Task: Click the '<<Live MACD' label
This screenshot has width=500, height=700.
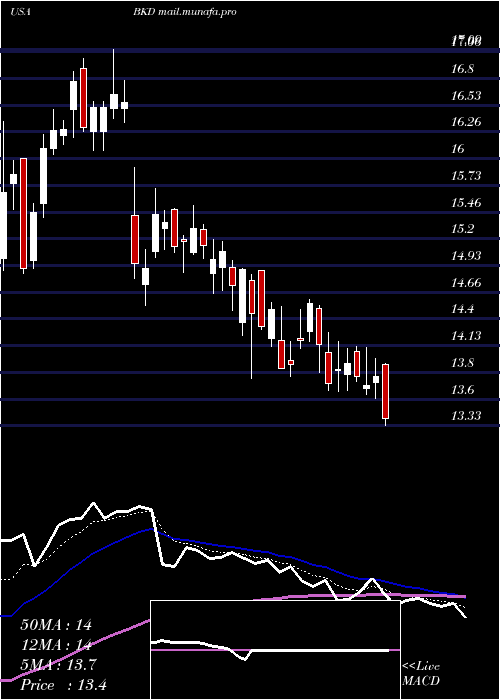Action: pyautogui.click(x=421, y=674)
